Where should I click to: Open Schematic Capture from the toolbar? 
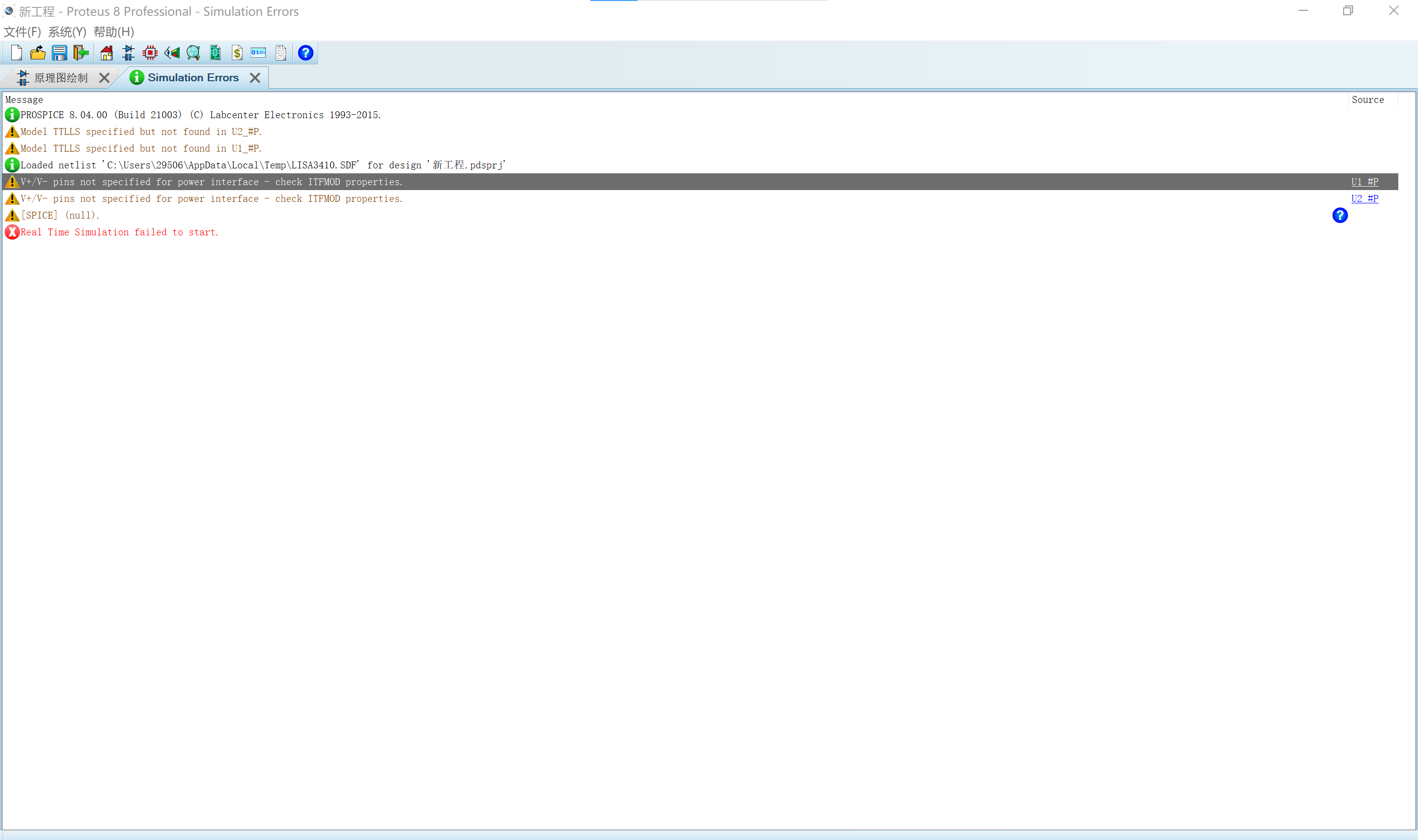point(129,53)
